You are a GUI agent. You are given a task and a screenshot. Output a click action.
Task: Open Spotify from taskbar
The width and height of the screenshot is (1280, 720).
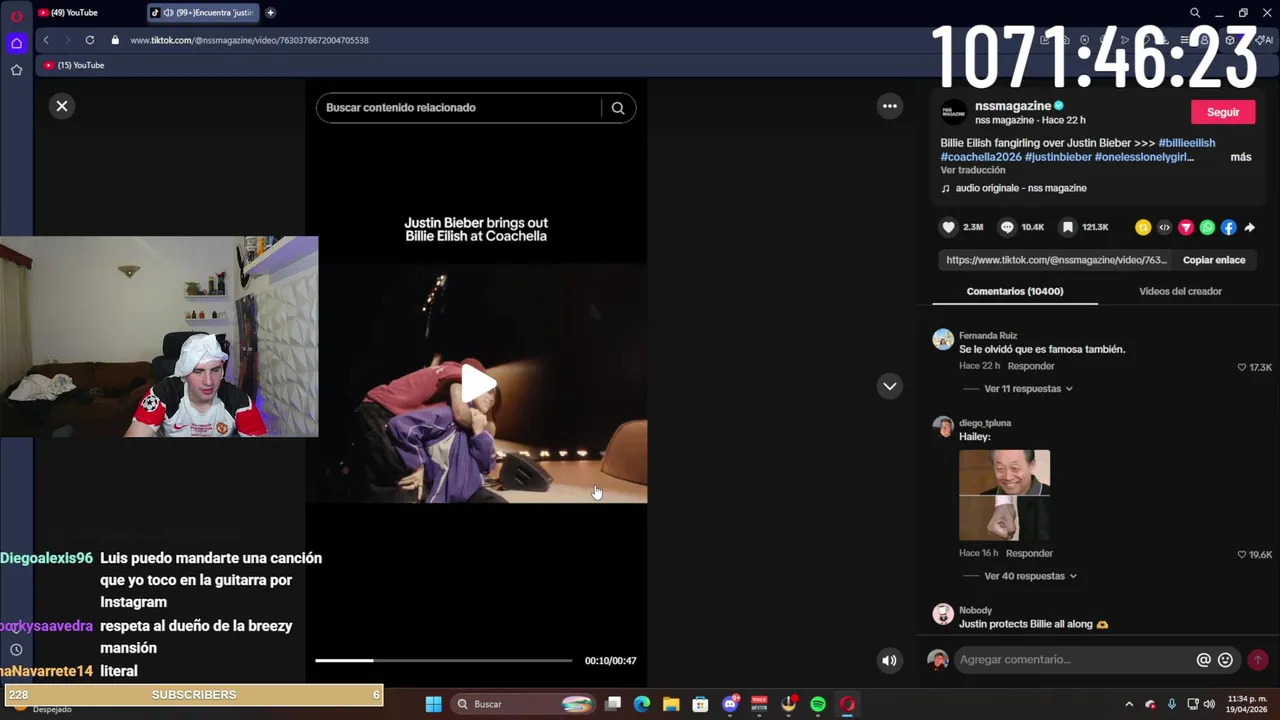(818, 704)
